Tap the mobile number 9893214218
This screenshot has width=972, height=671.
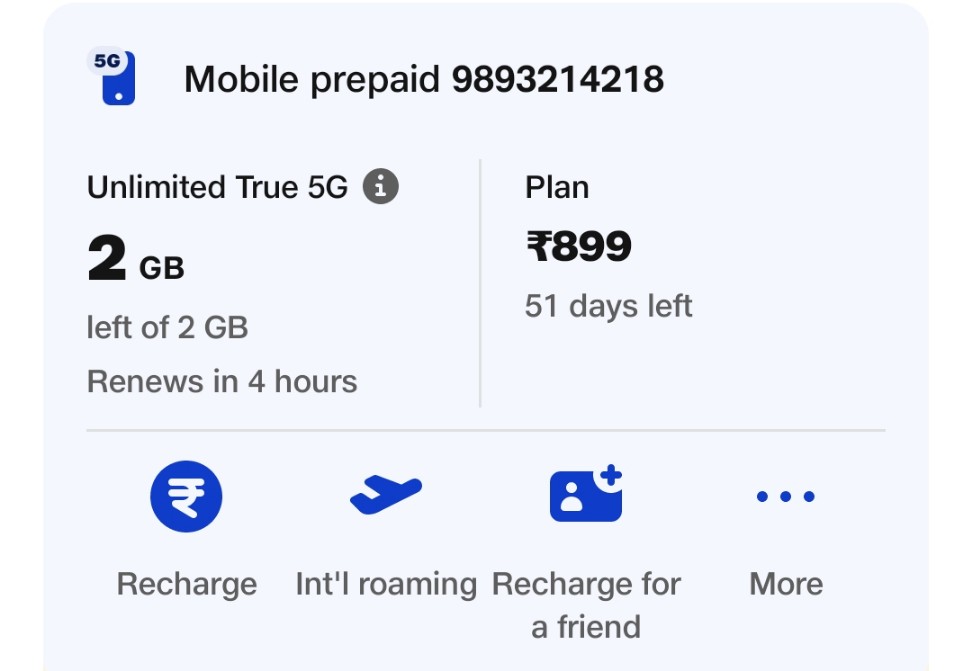tap(558, 79)
